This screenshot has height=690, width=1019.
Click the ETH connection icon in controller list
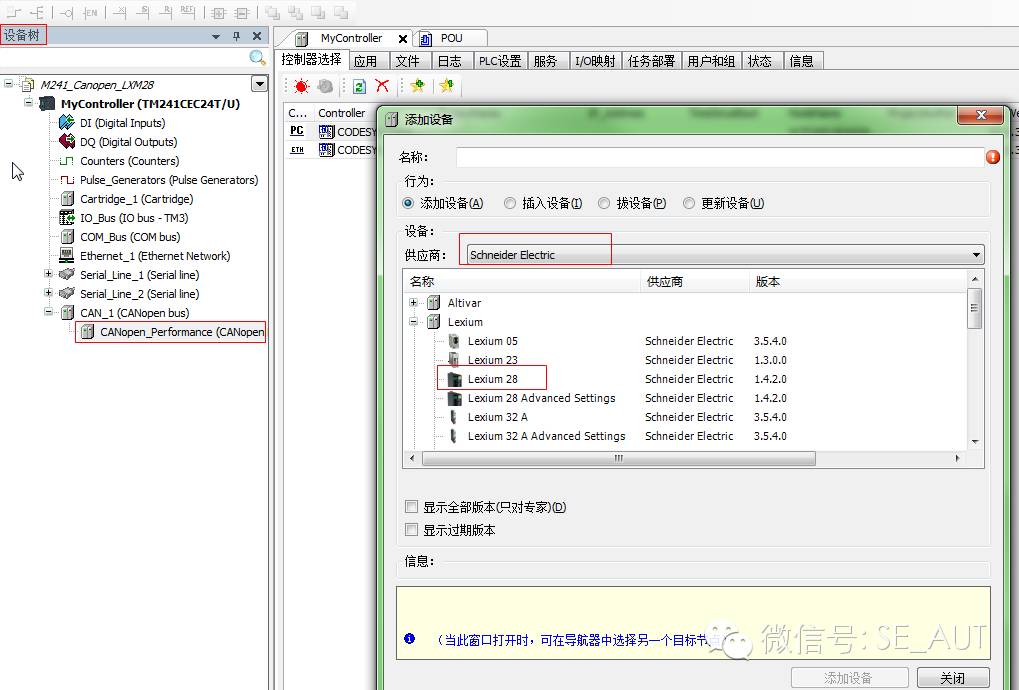pos(297,150)
